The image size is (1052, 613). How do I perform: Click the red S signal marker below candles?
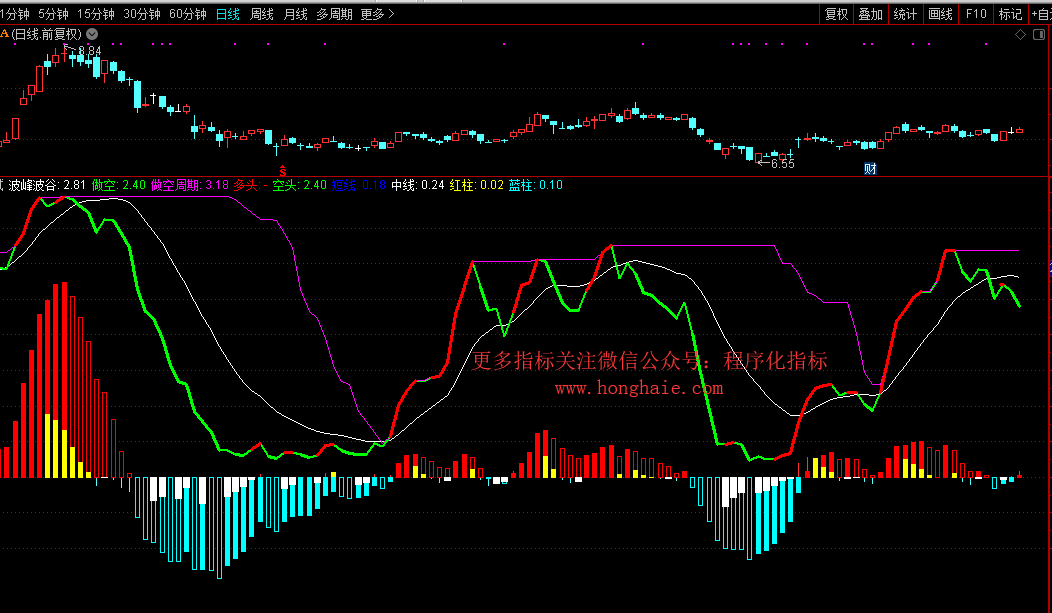283,168
